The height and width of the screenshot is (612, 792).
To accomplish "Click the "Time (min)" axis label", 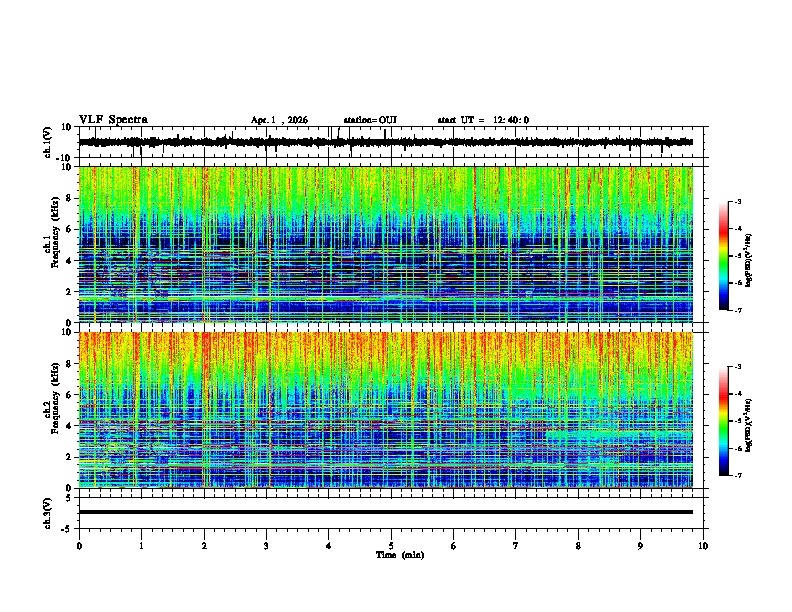I will (x=400, y=555).
